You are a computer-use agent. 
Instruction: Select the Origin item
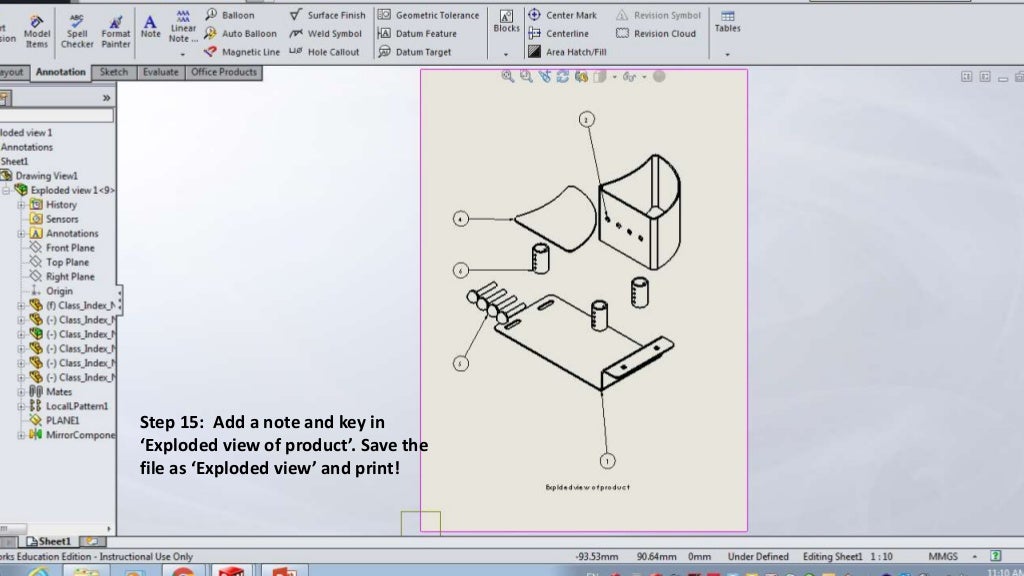coord(52,291)
